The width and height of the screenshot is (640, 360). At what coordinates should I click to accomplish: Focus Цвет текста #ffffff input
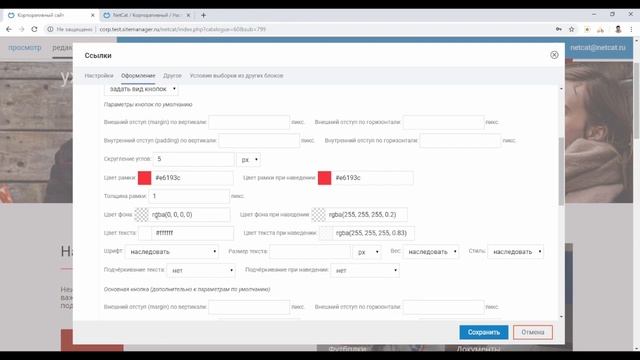(193, 233)
